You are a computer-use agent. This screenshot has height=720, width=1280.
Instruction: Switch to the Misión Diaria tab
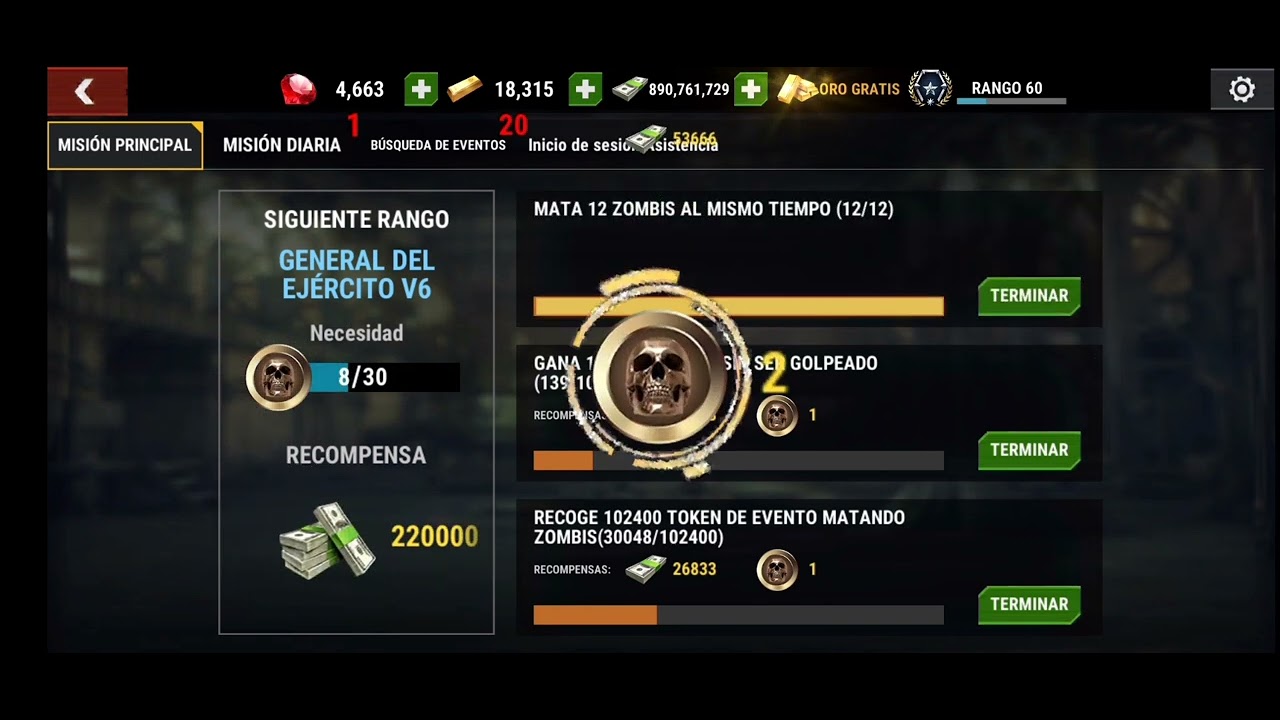click(282, 145)
